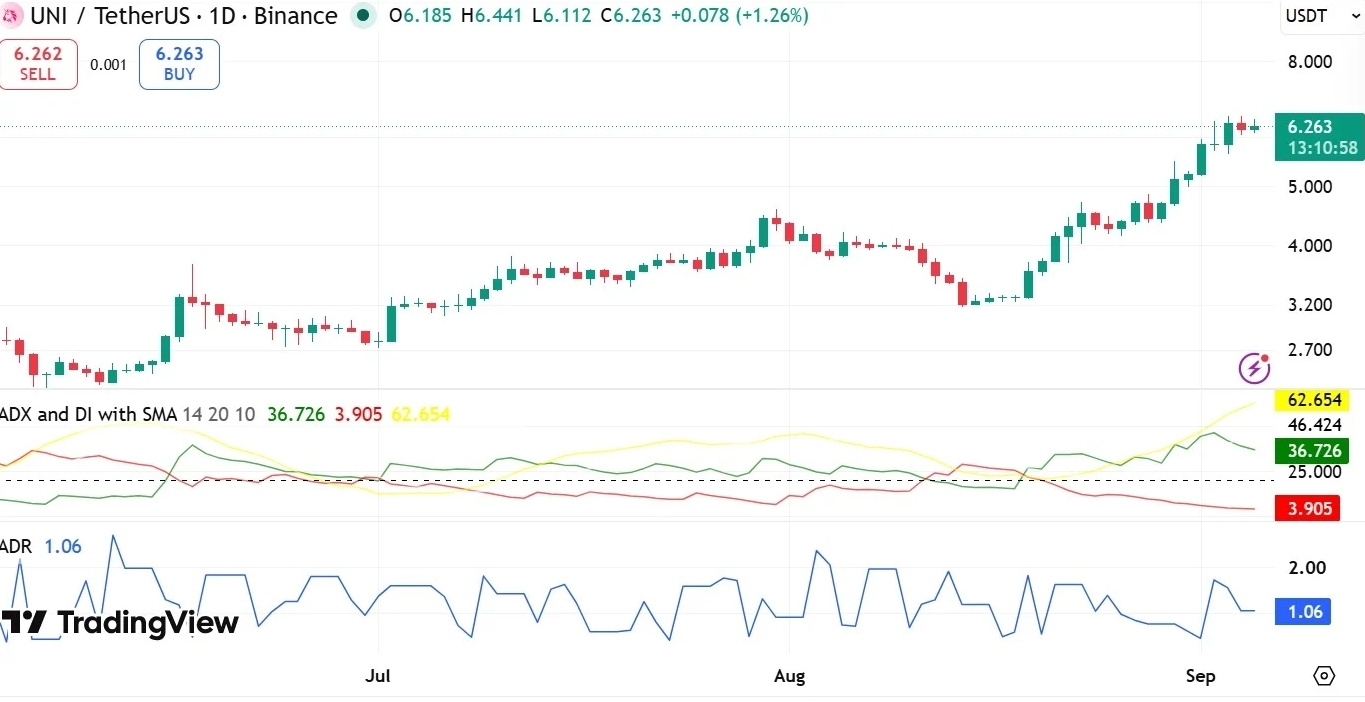Click the red 3.905 DI value label

click(x=1309, y=508)
